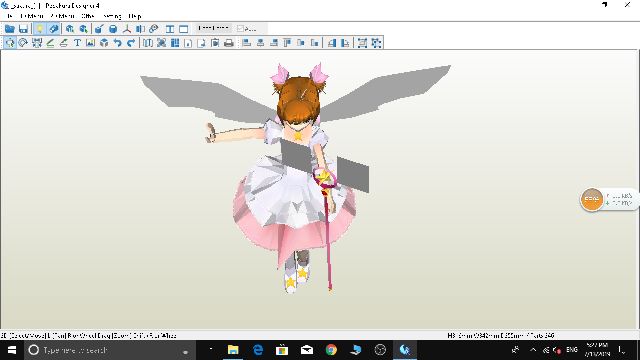Click the Open file folder icon
Screen dimensions: 640x360
tap(10, 29)
